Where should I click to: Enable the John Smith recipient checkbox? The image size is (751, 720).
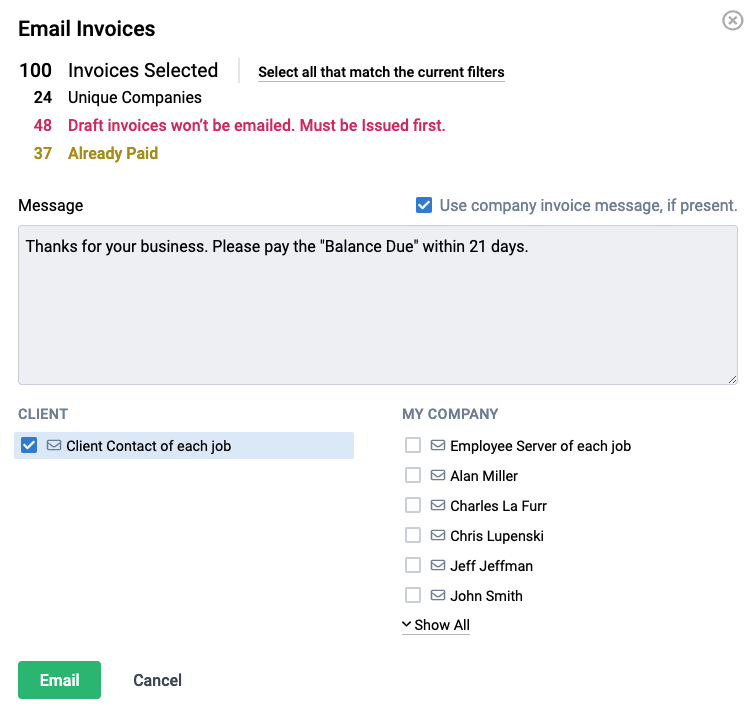[x=413, y=595]
